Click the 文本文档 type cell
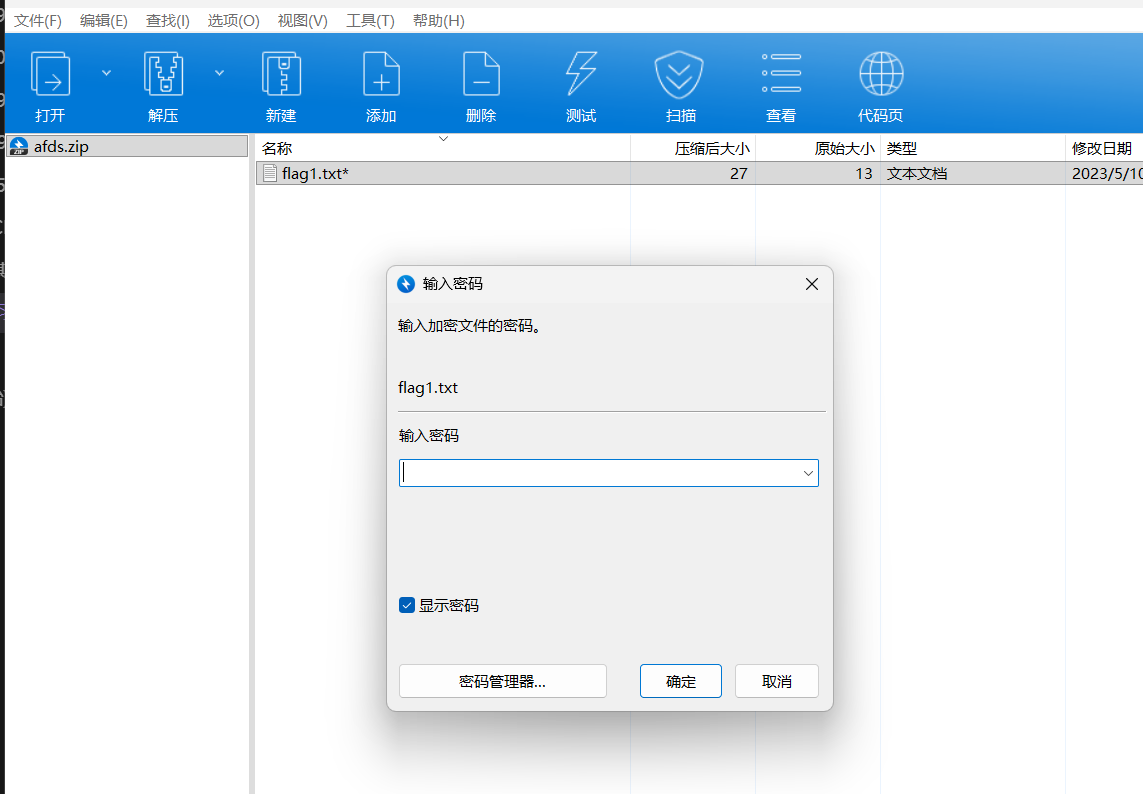The width and height of the screenshot is (1143, 794). click(x=916, y=174)
